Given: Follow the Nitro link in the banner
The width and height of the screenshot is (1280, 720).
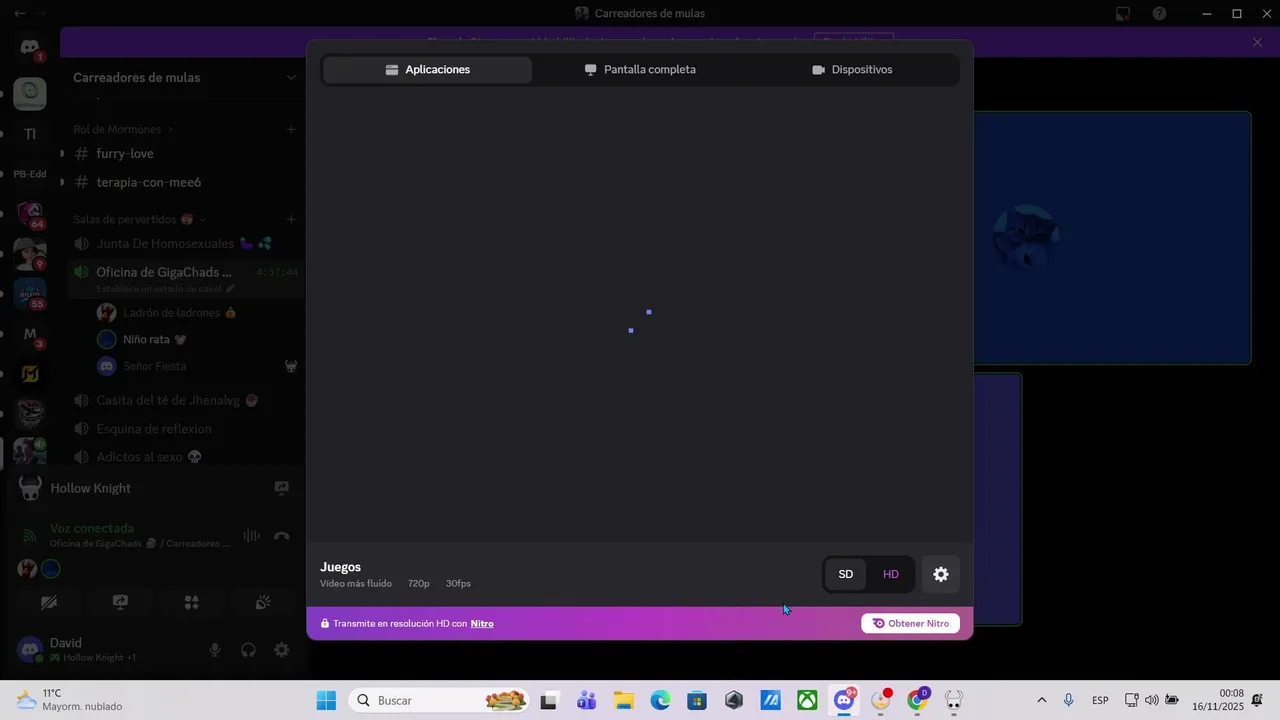Looking at the screenshot, I should (x=482, y=623).
